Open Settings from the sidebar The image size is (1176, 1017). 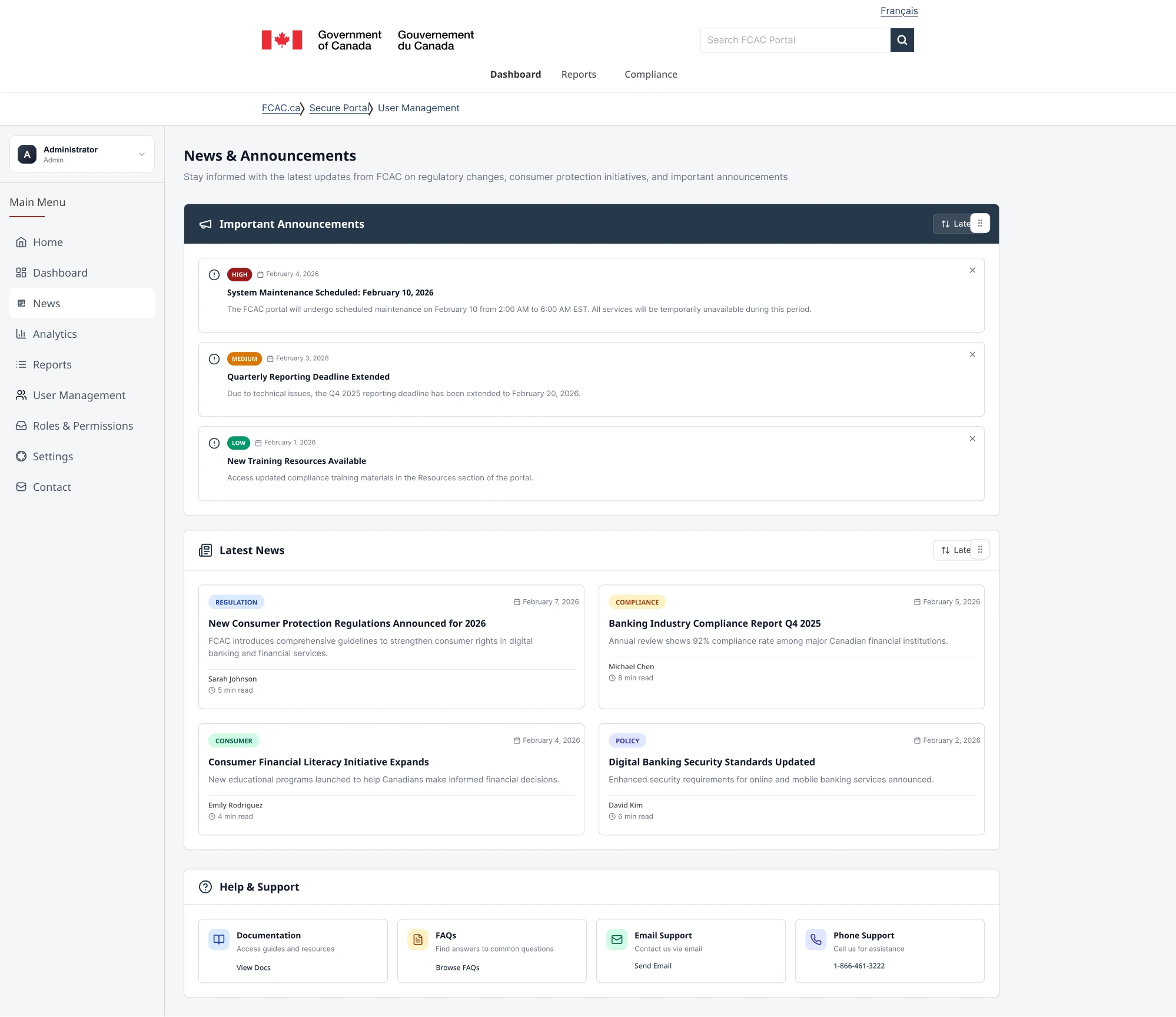click(82, 456)
